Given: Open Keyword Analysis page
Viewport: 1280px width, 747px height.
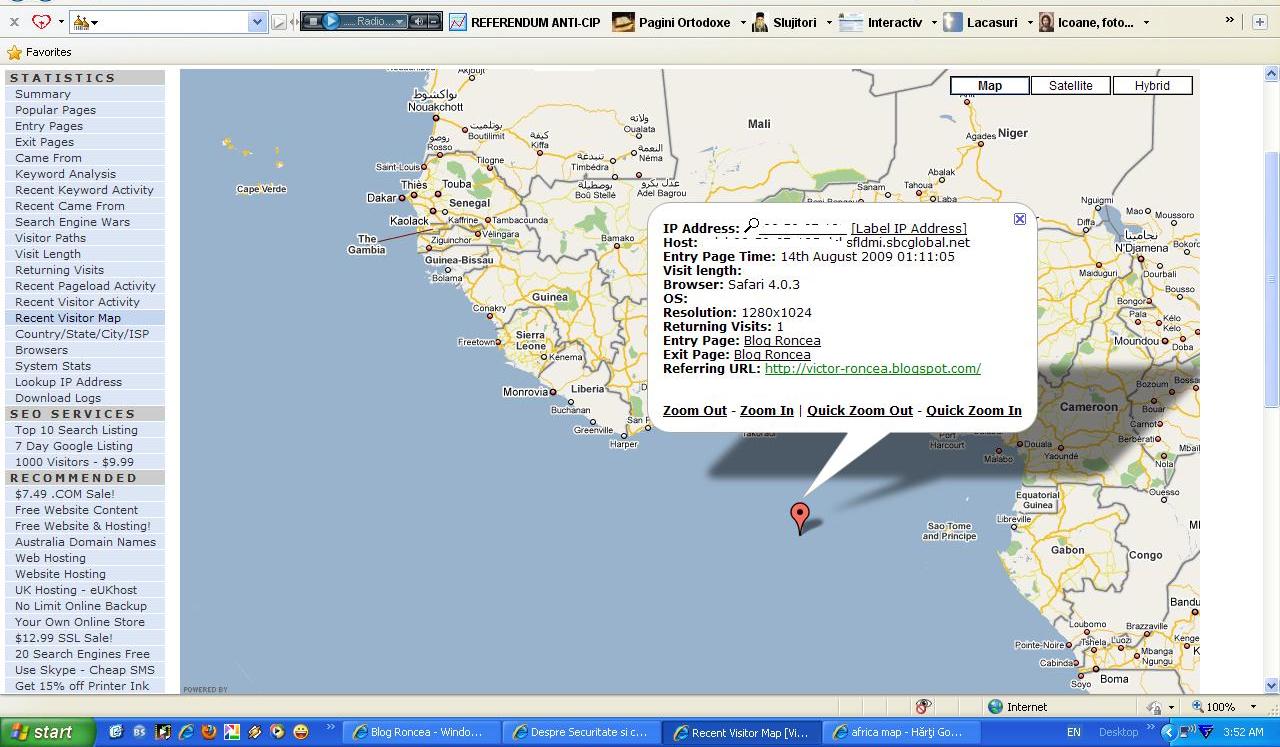Looking at the screenshot, I should (65, 174).
